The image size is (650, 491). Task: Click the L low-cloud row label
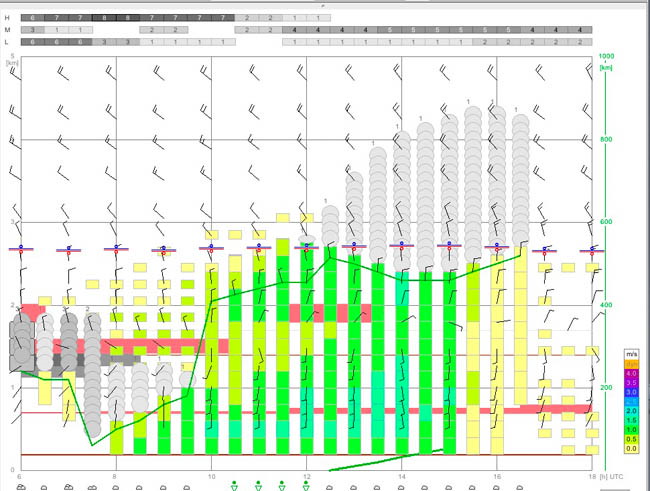7,42
